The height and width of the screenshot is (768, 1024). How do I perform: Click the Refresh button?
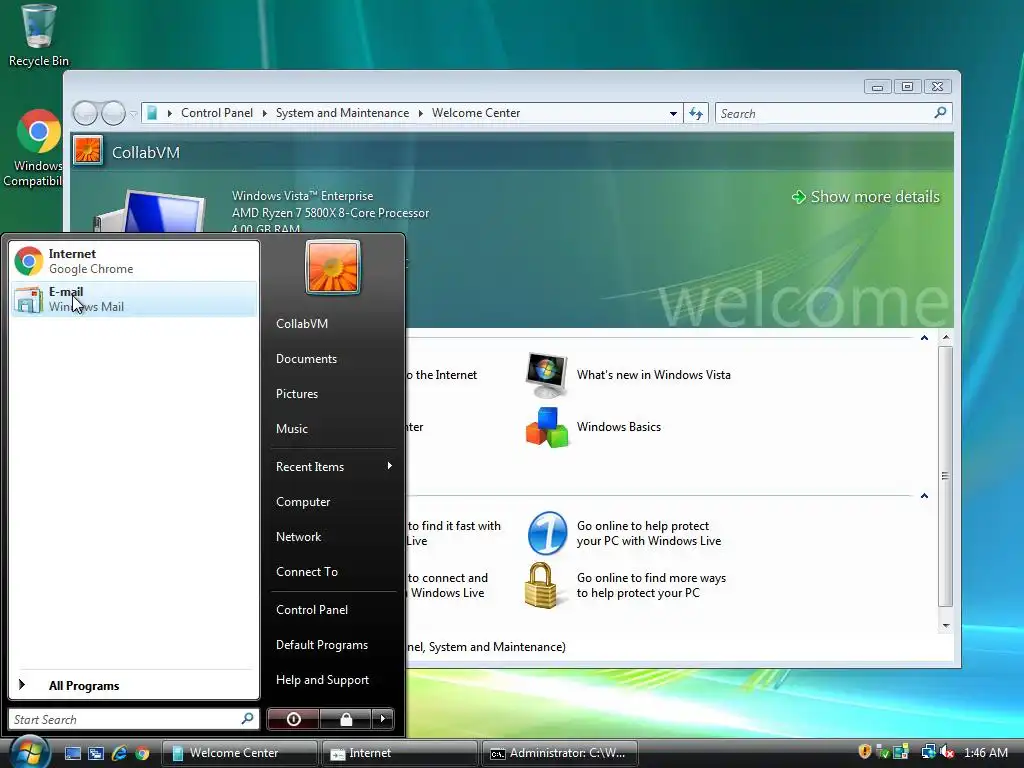pos(696,114)
